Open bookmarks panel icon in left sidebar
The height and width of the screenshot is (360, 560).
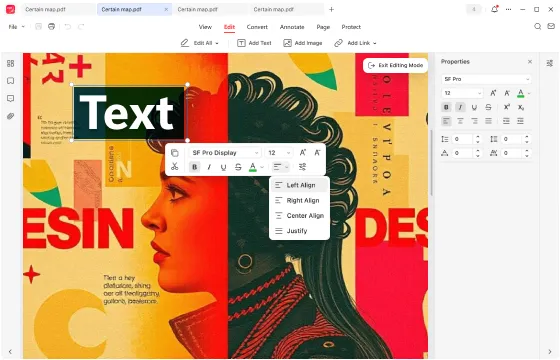(x=11, y=81)
